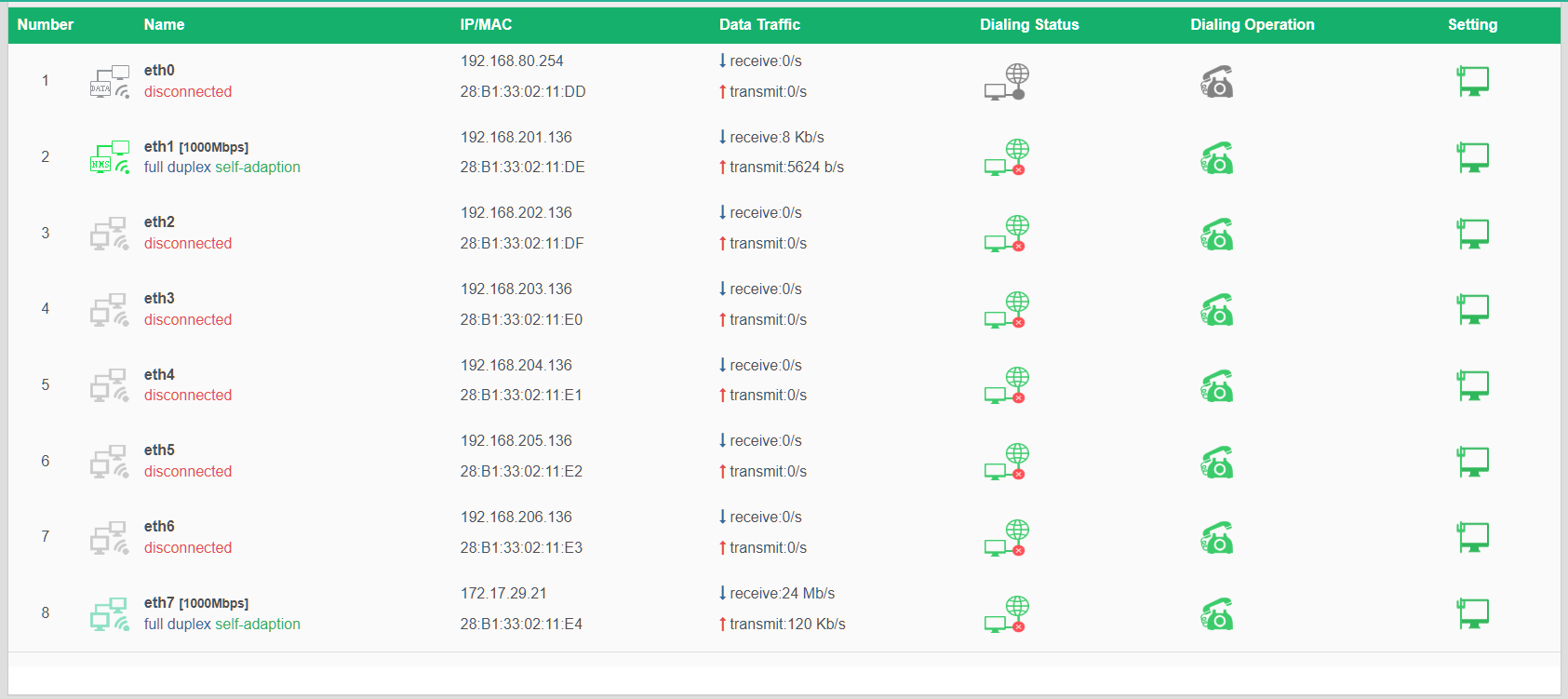Dial using the eth6 phone icon
This screenshot has width=1568, height=699.
tap(1216, 538)
